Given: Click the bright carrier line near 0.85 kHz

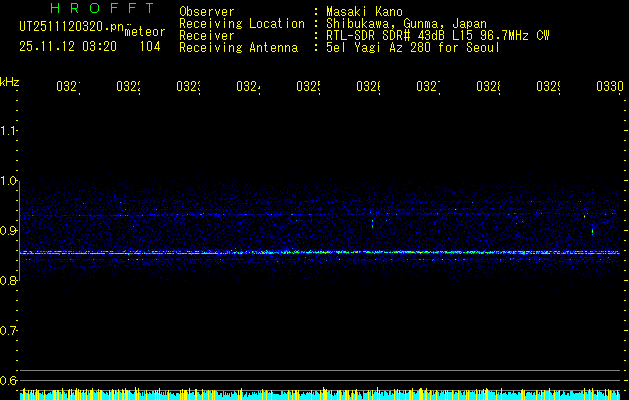Looking at the screenshot, I should [320, 253].
